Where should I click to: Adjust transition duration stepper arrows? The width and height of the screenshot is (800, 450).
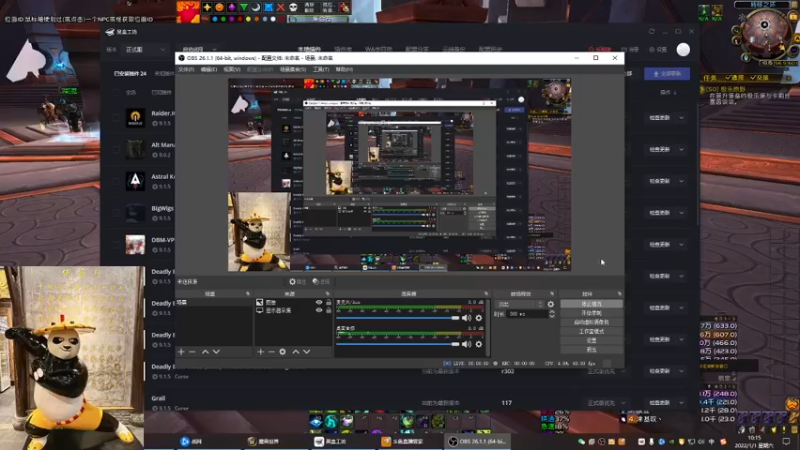tap(552, 314)
